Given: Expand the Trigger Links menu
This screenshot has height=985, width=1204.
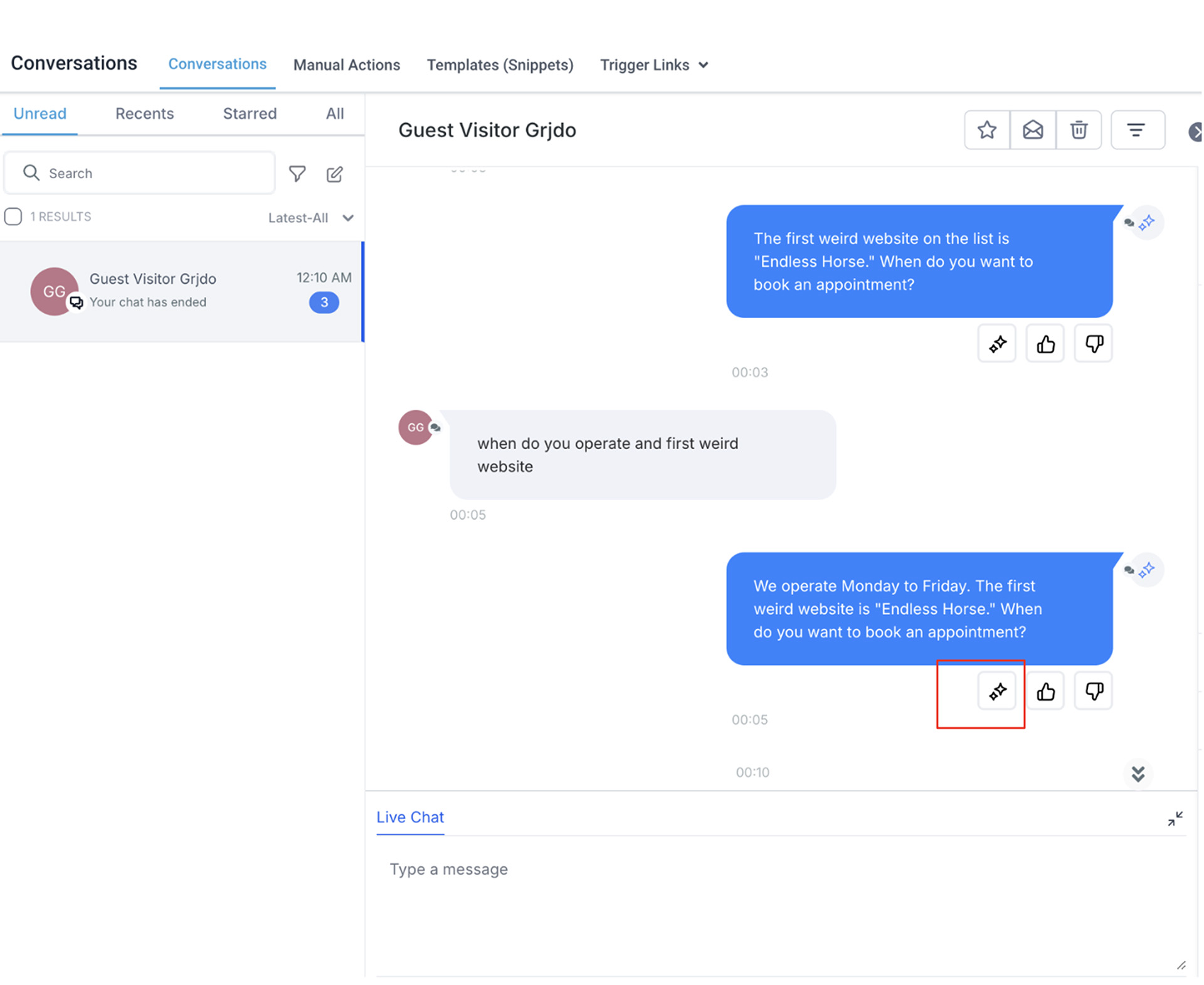Looking at the screenshot, I should coord(654,65).
